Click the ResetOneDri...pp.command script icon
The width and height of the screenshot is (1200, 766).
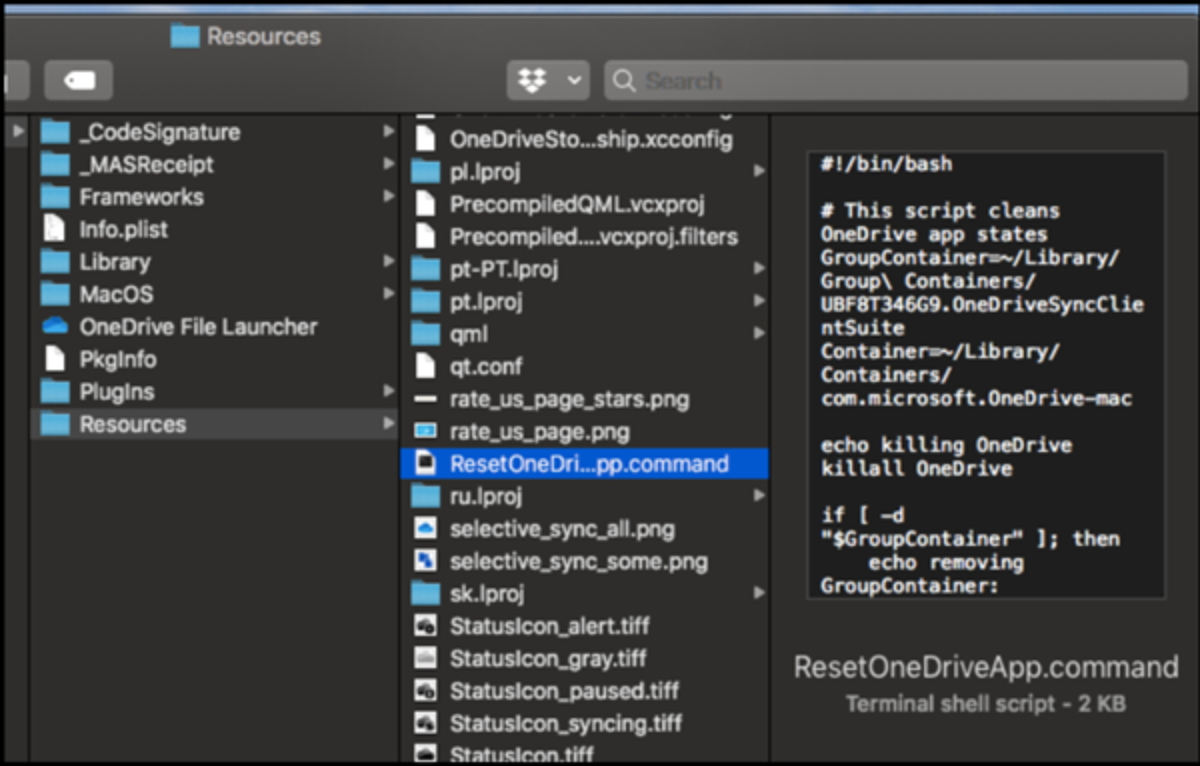426,464
